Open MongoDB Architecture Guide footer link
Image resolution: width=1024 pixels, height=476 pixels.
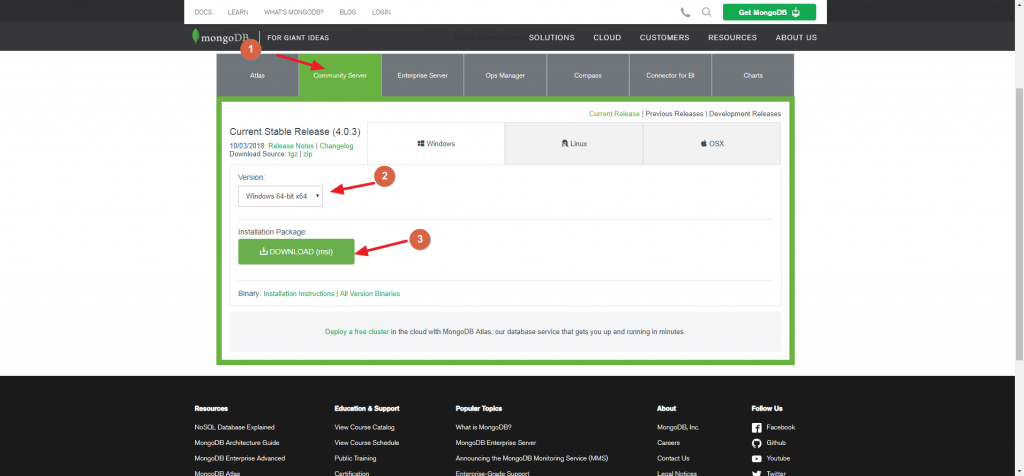click(x=237, y=443)
